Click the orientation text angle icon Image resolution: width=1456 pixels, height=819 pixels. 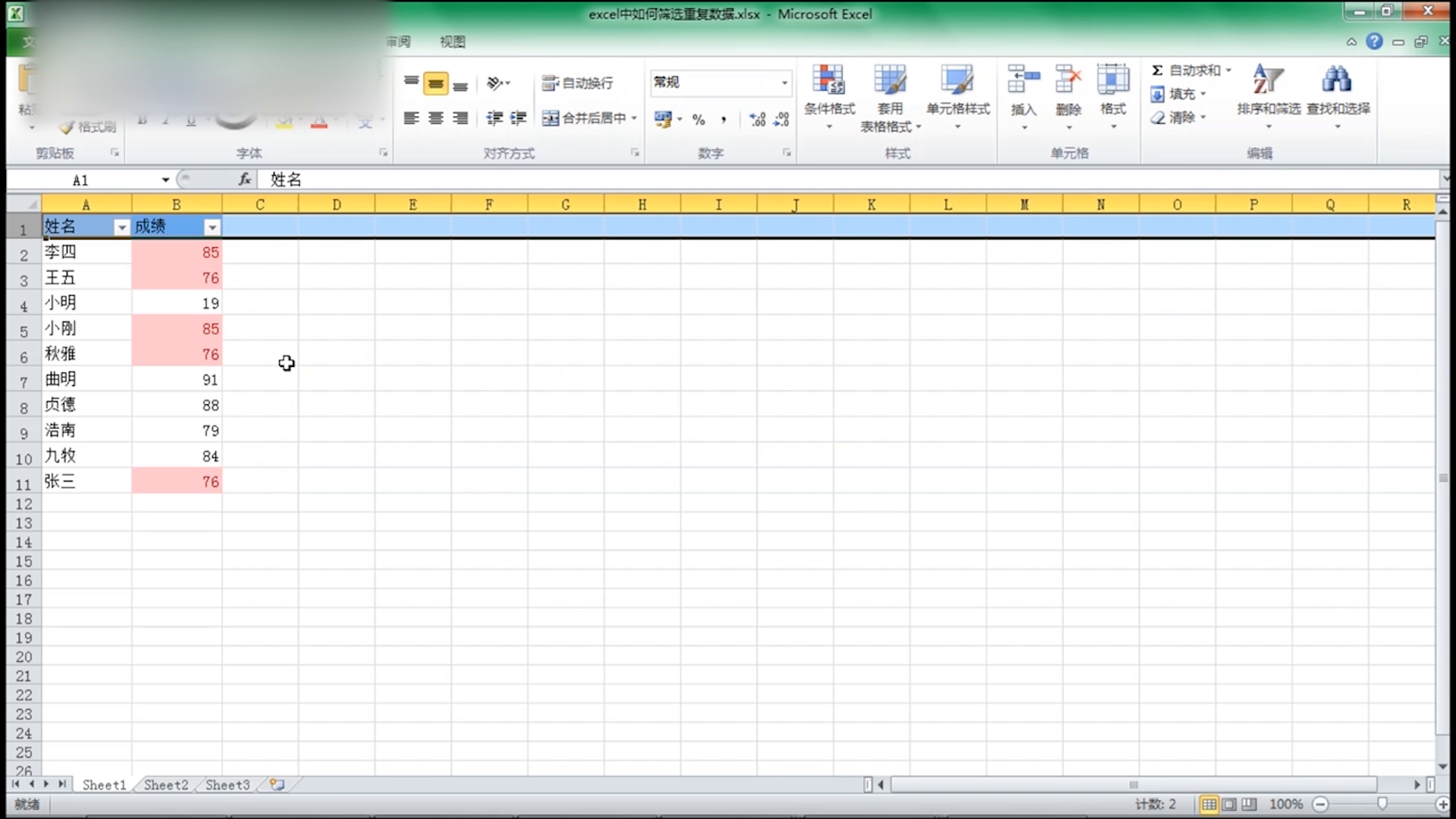494,83
